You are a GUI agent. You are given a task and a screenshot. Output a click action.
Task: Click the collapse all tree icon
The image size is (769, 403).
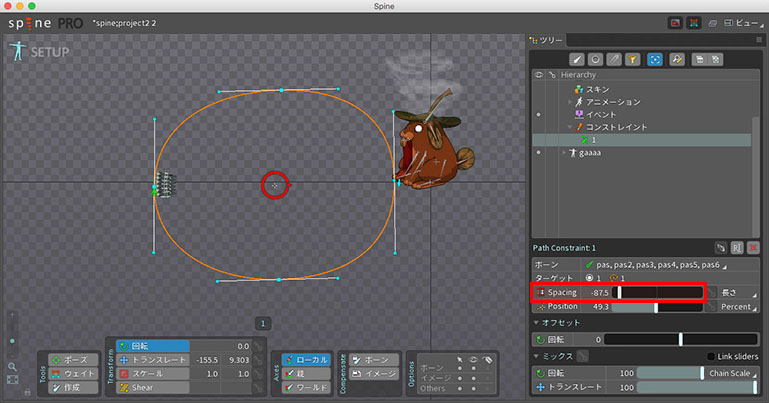716,60
